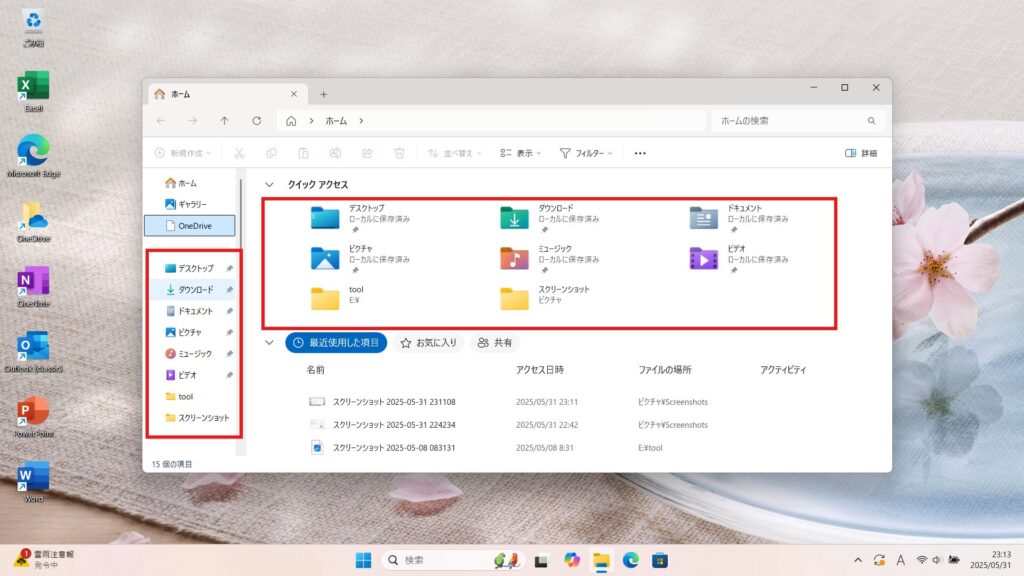The width and height of the screenshot is (1024, 576).
Task: Click the Back navigation arrow
Action: 161,121
